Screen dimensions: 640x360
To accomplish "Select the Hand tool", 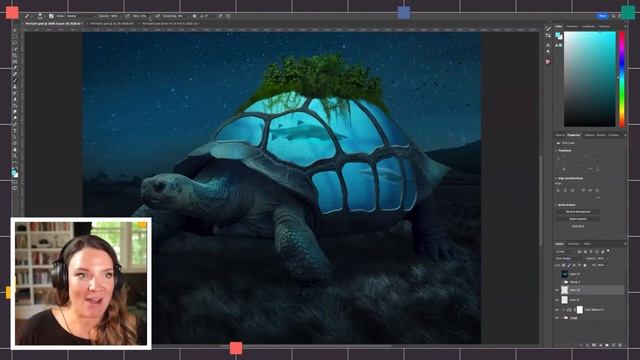I will 15,149.
